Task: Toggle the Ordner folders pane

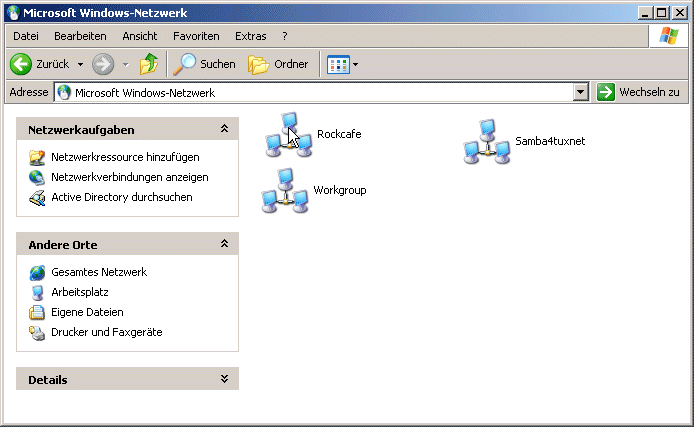Action: [x=278, y=64]
